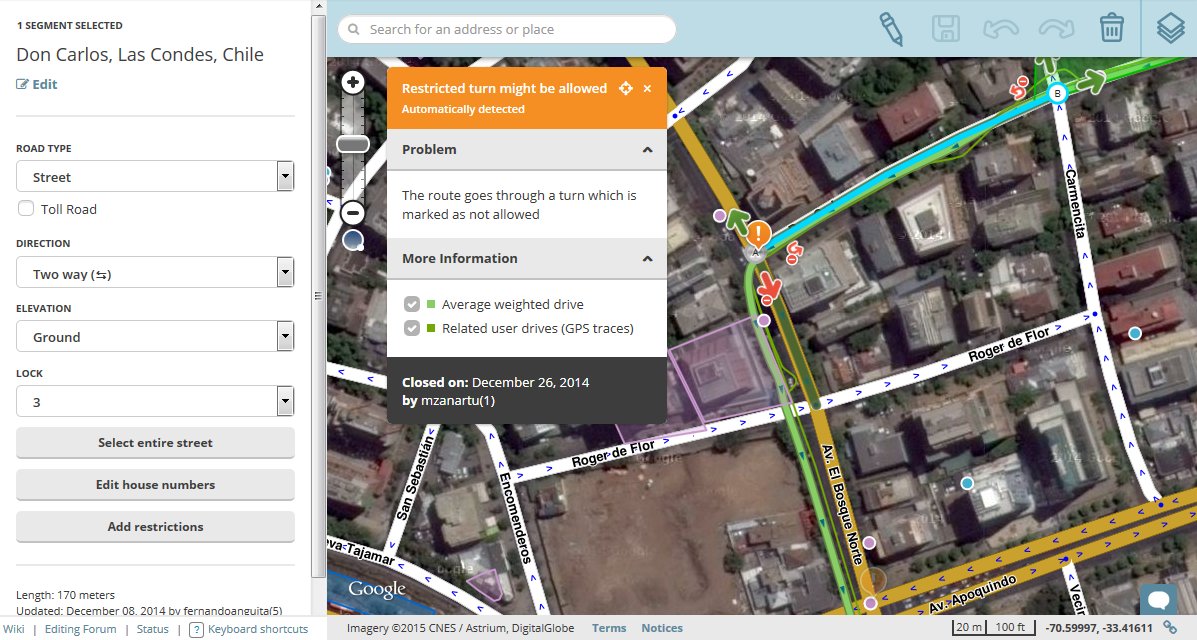Toggle Average weighted drive checkbox

tap(411, 304)
